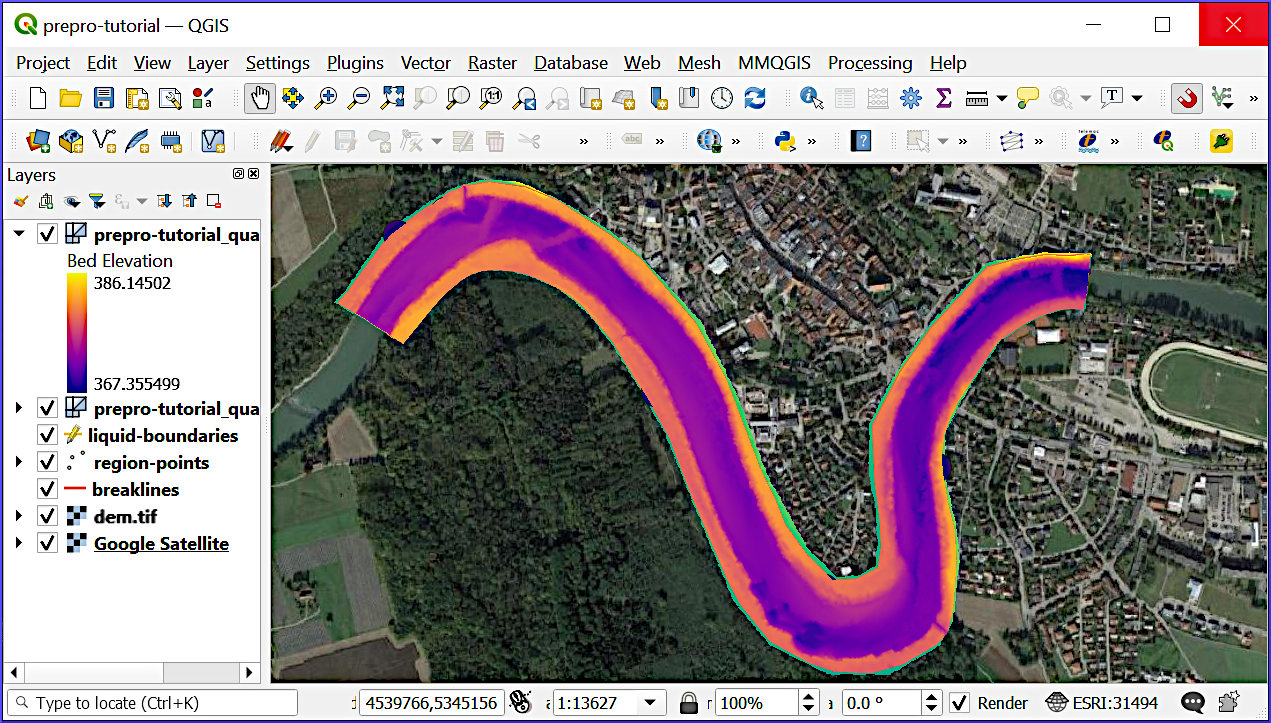Open the Python Console

pos(783,141)
